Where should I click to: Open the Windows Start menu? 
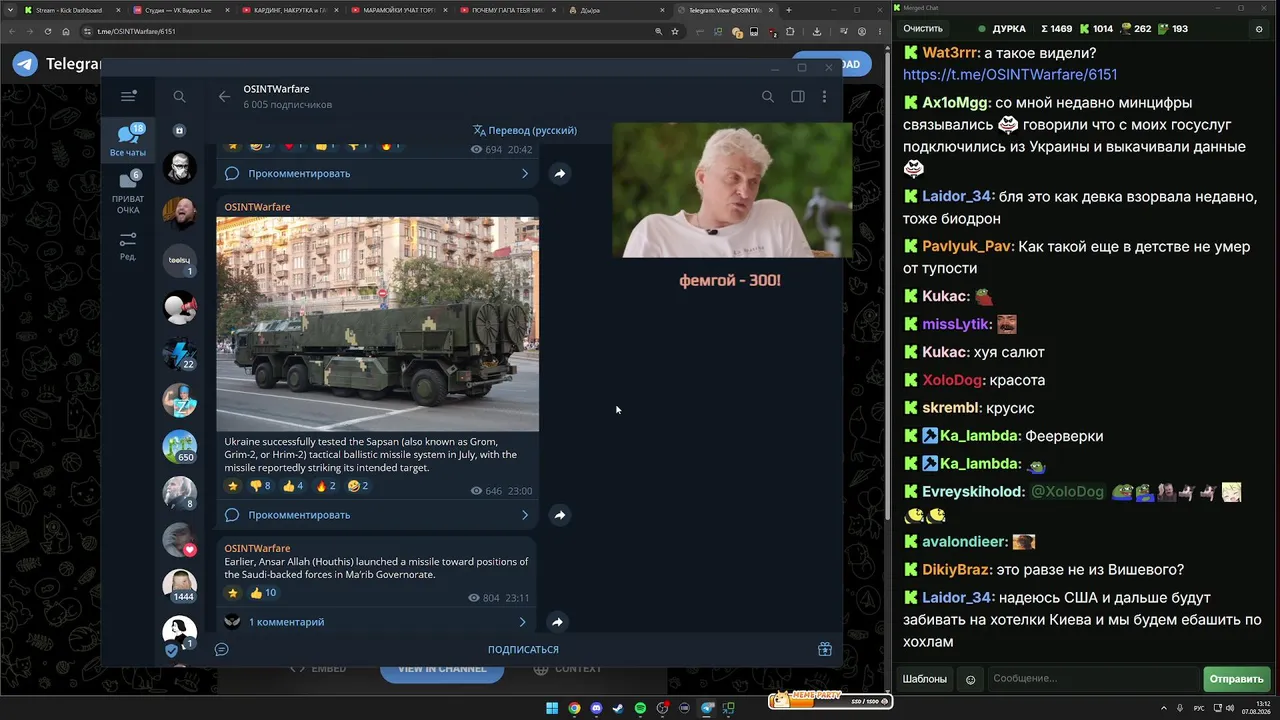click(552, 708)
